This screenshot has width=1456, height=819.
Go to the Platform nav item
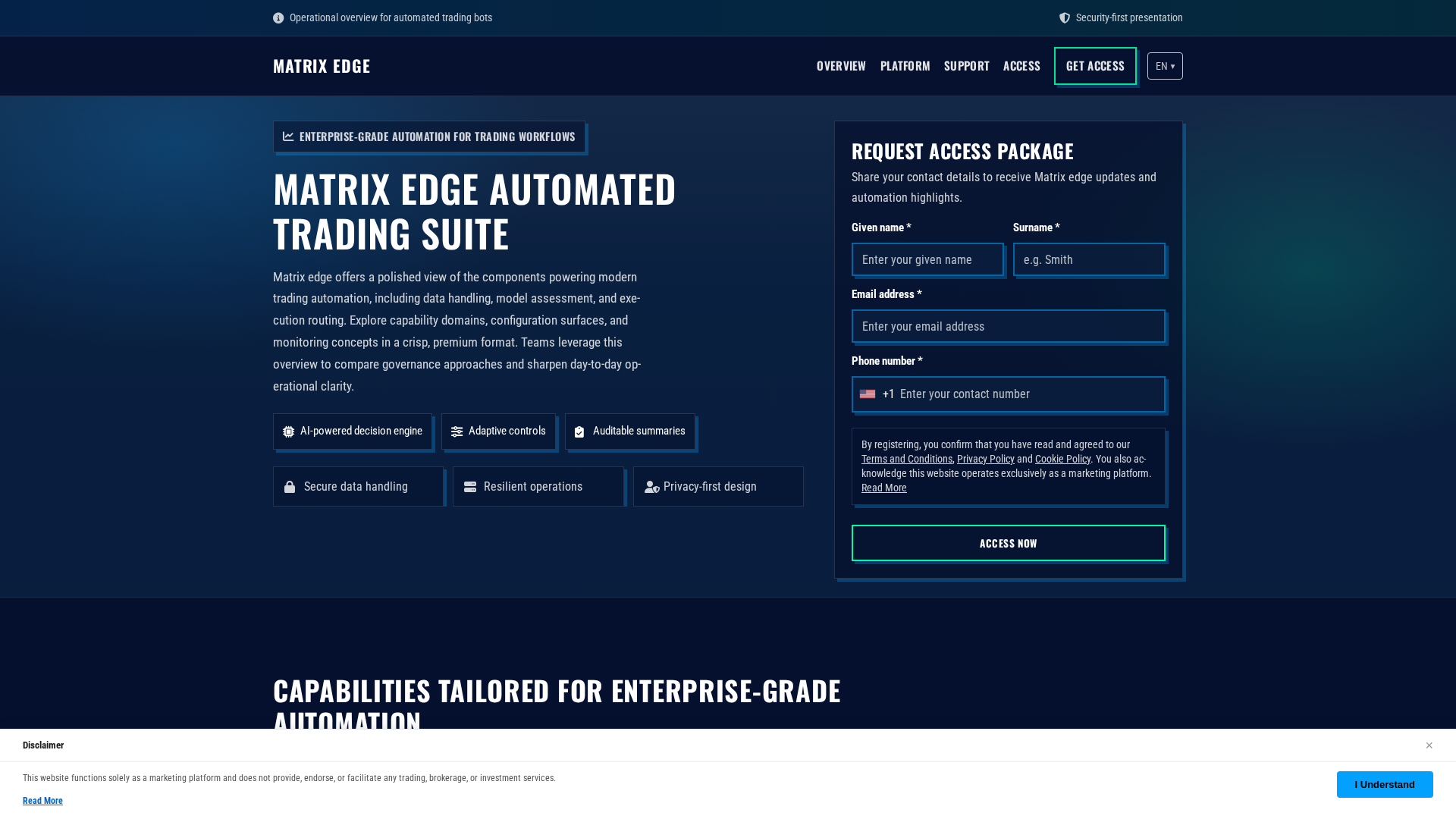coord(905,66)
